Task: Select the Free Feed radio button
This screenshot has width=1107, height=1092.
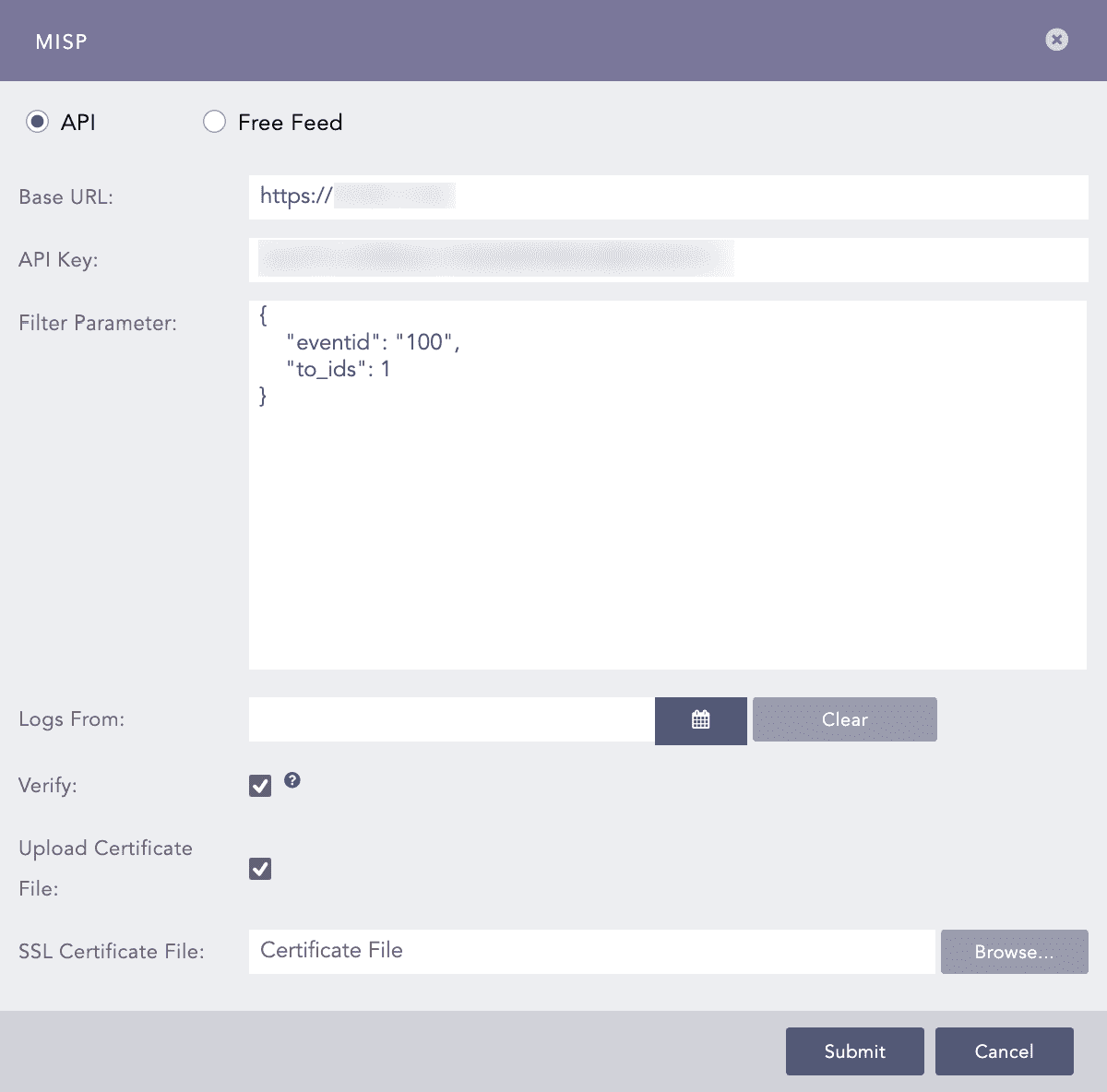Action: [x=214, y=122]
